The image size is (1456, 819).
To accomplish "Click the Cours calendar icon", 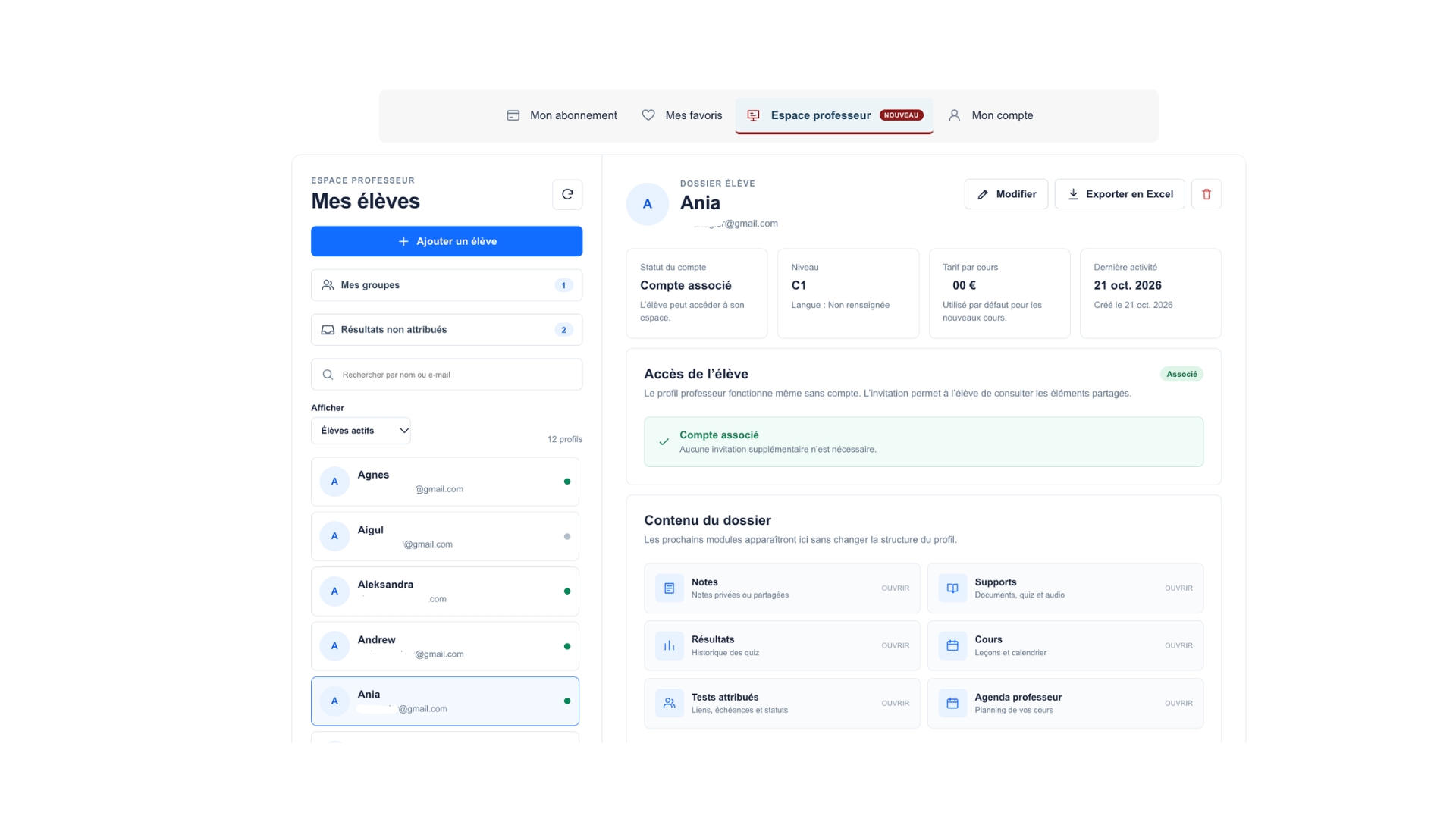I will click(x=952, y=645).
